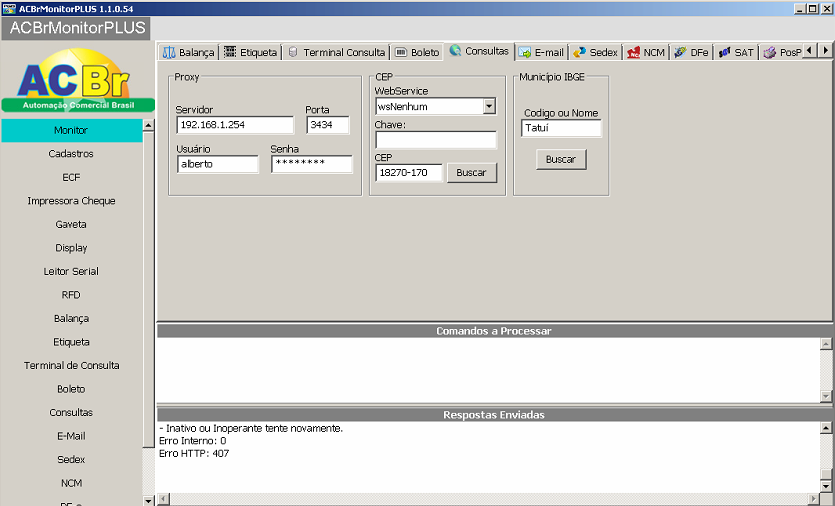Select Balança in the sidebar
The height and width of the screenshot is (506, 835).
[71, 319]
